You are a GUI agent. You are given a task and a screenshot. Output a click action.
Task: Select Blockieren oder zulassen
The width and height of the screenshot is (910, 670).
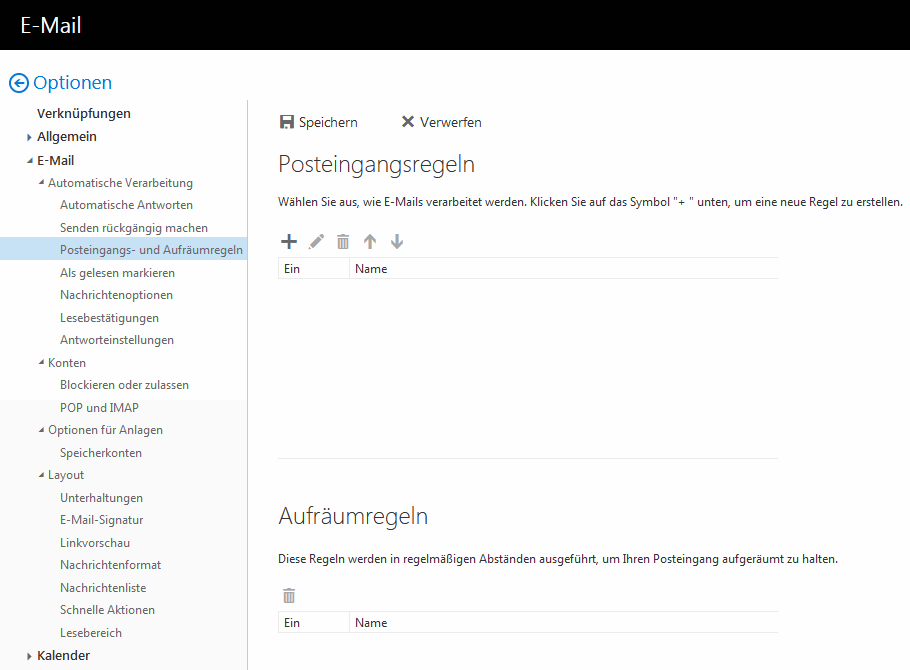tap(124, 385)
